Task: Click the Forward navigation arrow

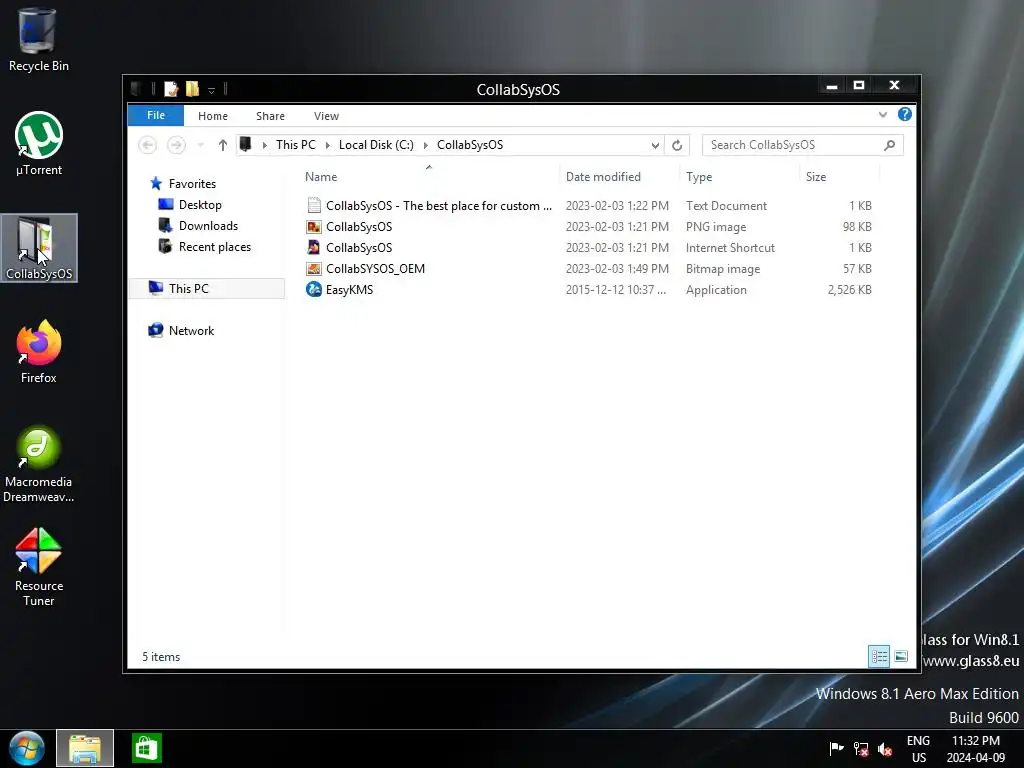Action: point(176,145)
